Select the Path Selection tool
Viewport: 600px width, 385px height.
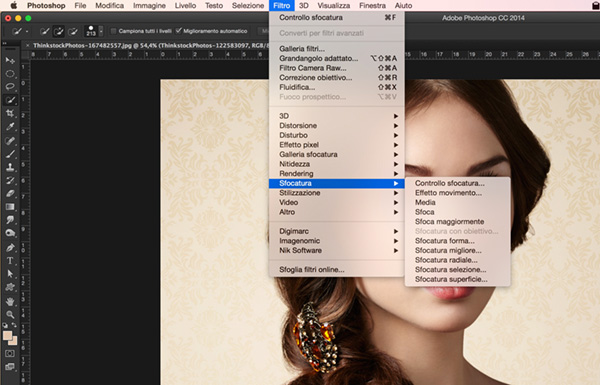coord(10,274)
